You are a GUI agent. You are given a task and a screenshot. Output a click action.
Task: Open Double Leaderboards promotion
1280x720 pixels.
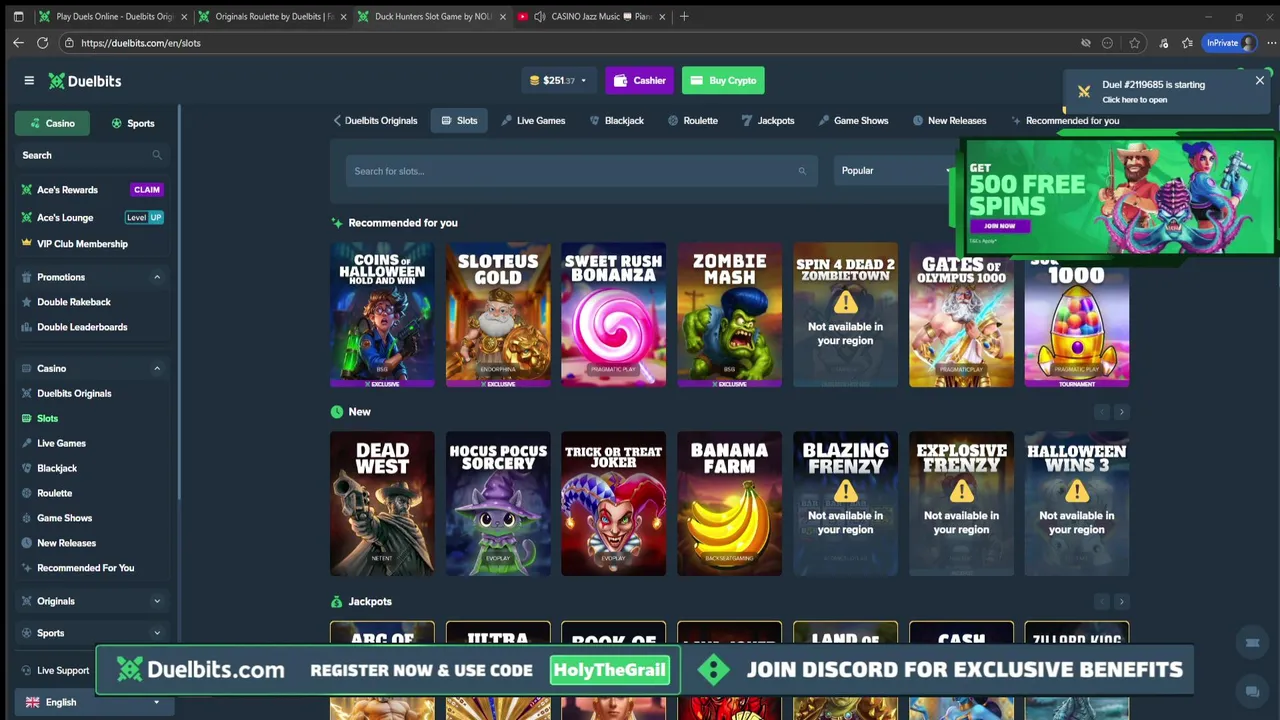(82, 327)
